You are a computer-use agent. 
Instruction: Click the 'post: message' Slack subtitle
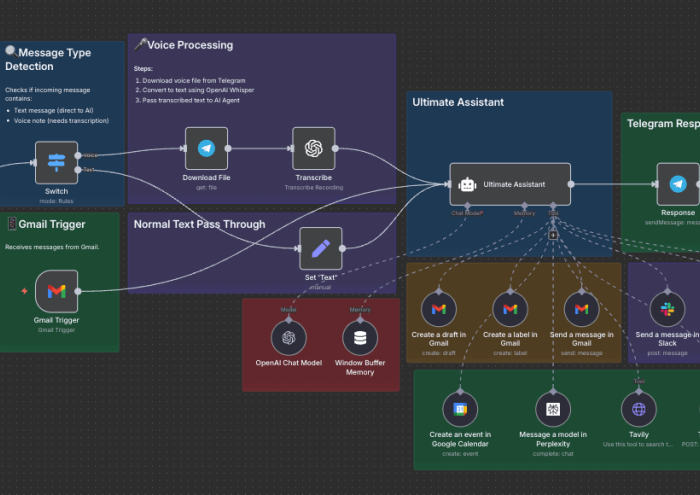click(x=667, y=353)
